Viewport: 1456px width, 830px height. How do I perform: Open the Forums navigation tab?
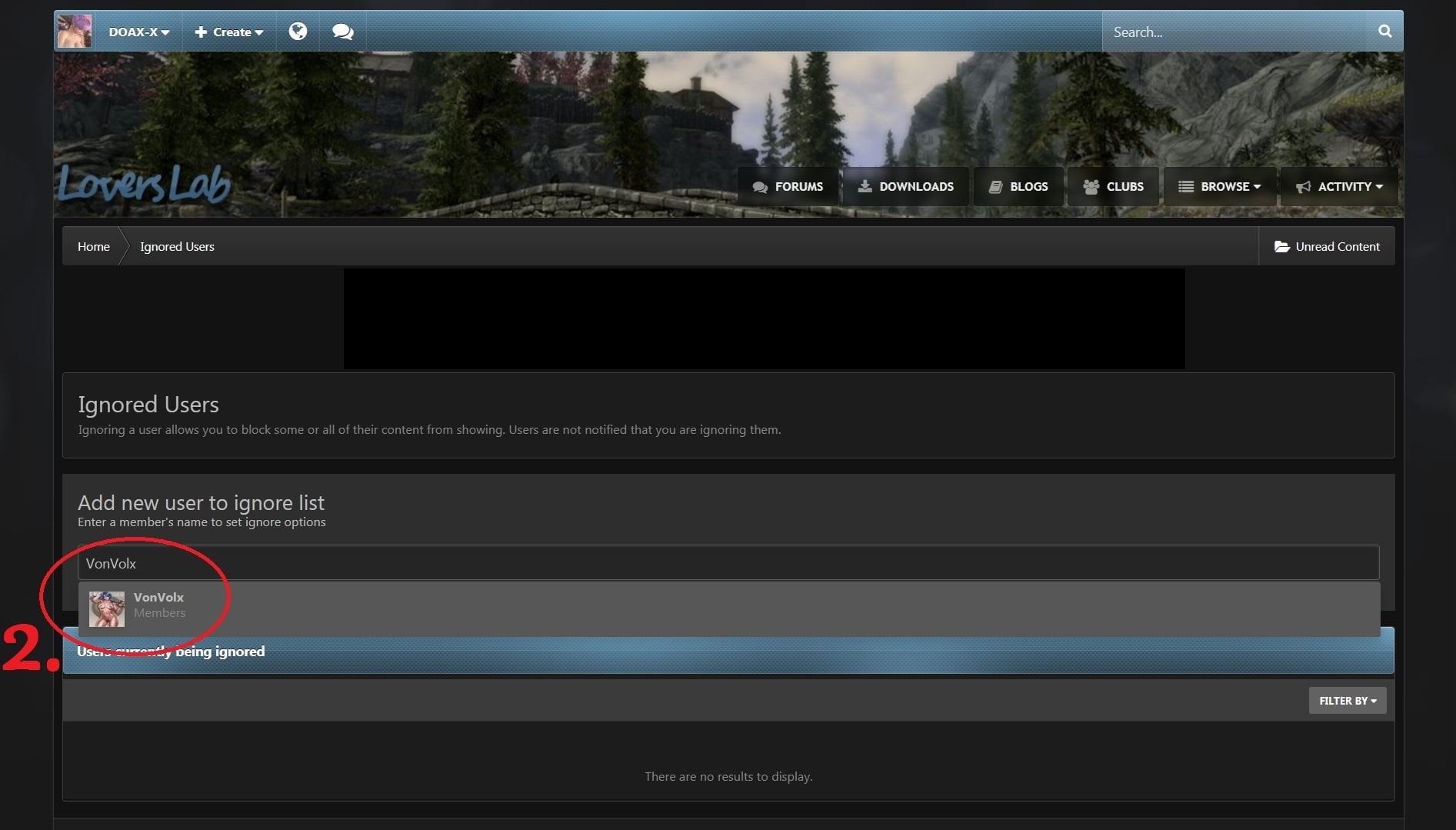click(788, 186)
